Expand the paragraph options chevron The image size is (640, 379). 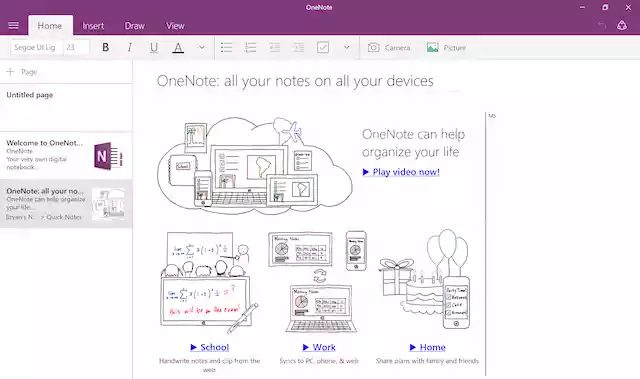point(347,47)
